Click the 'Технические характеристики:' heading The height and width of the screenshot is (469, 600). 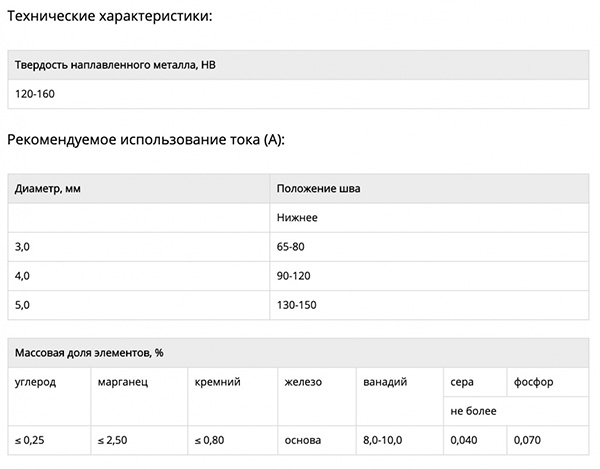point(109,16)
